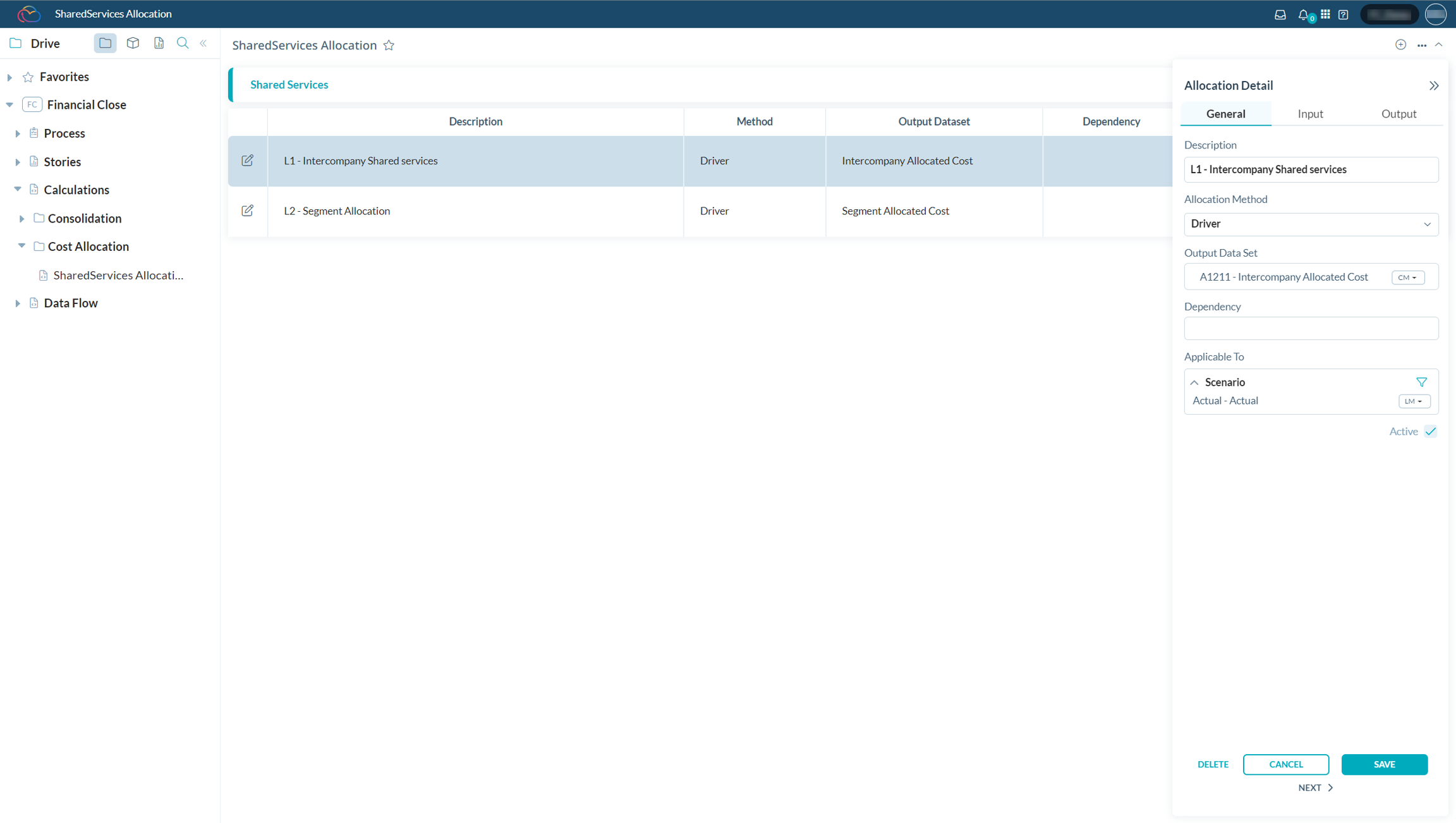Expand the Consolidation folder
1456x823 pixels.
[x=21, y=219]
